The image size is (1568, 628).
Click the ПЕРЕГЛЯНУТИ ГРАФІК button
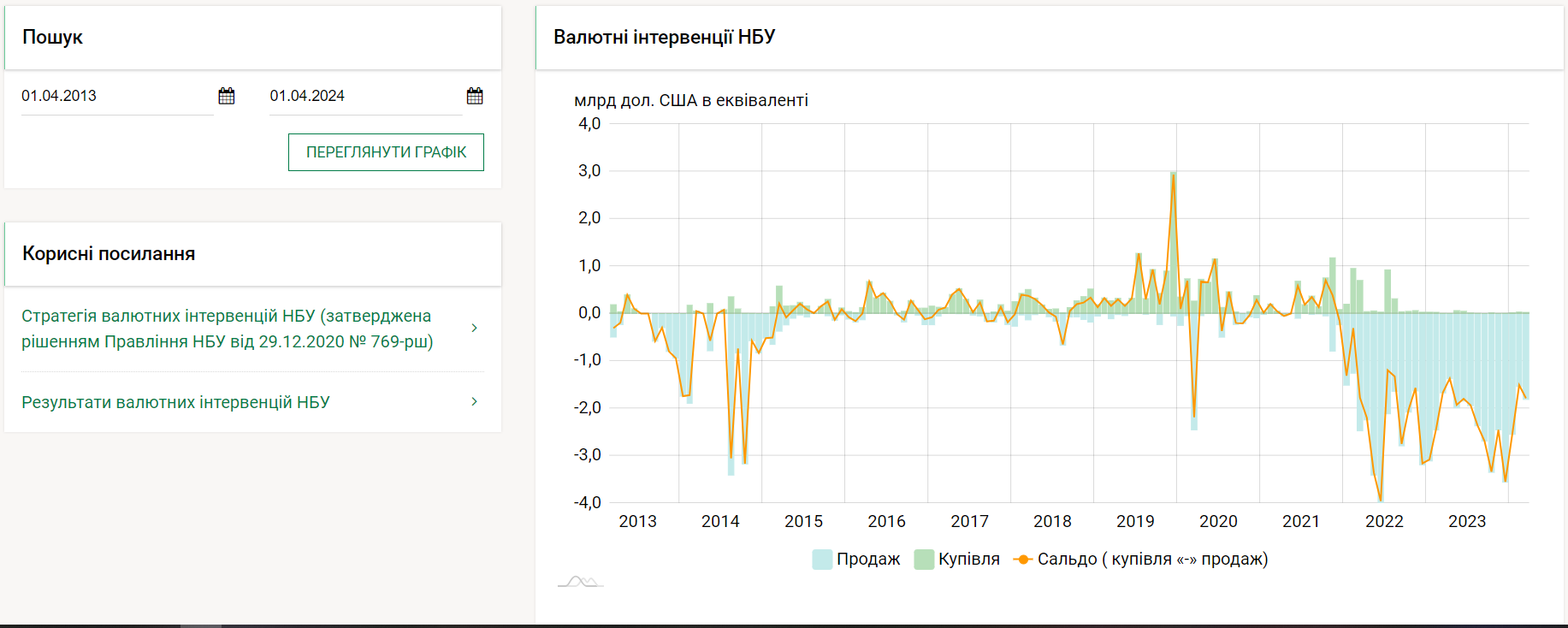[x=386, y=152]
